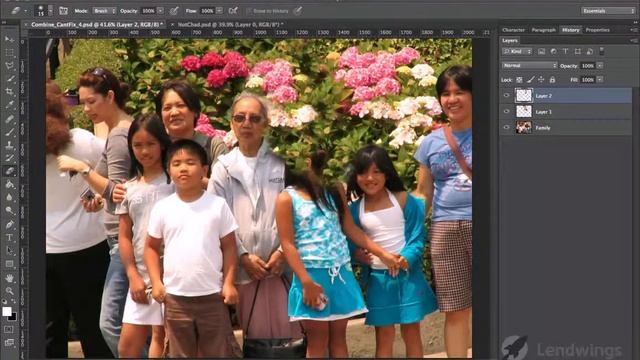Image resolution: width=640 pixels, height=360 pixels.
Task: Open the Normal blend mode dropdown
Action: pyautogui.click(x=529, y=66)
